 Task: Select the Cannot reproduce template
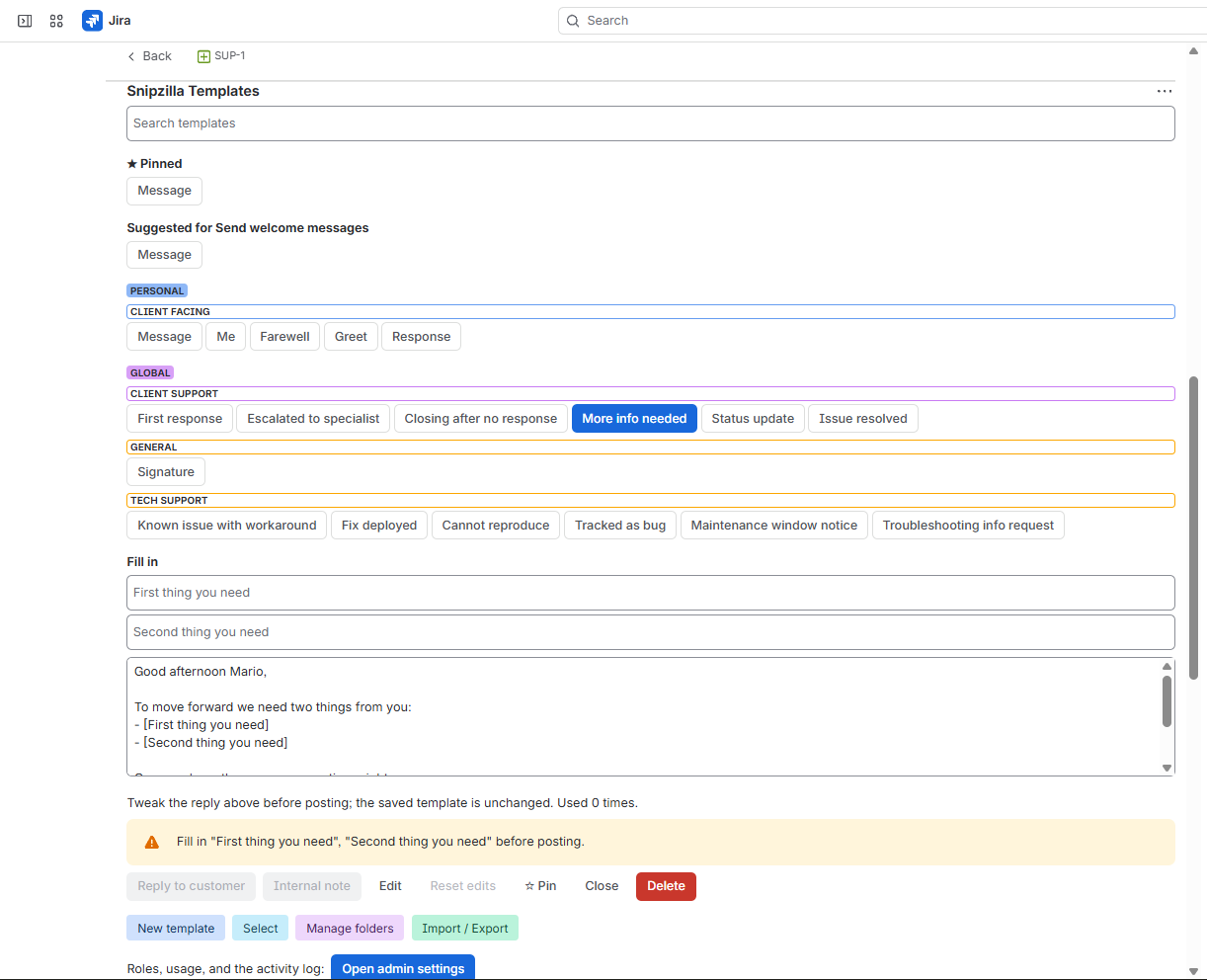pyautogui.click(x=496, y=526)
